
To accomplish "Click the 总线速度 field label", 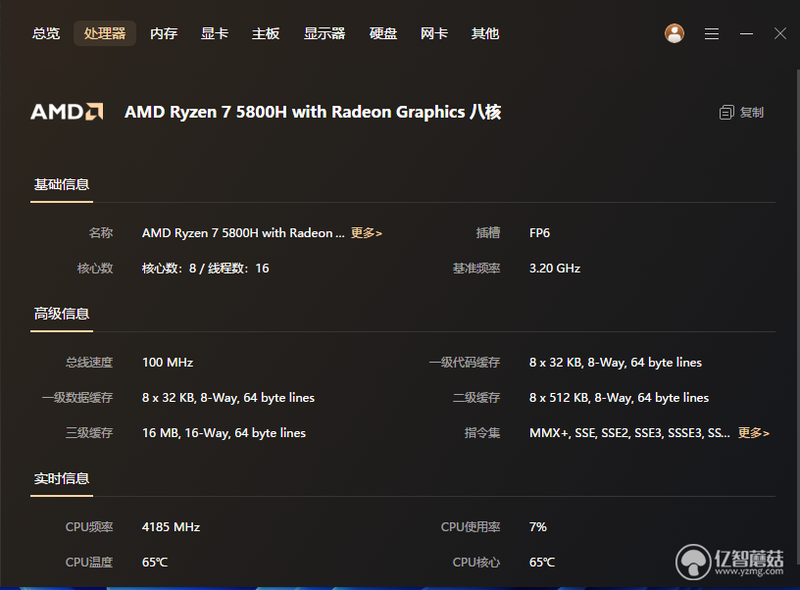I will tap(89, 363).
